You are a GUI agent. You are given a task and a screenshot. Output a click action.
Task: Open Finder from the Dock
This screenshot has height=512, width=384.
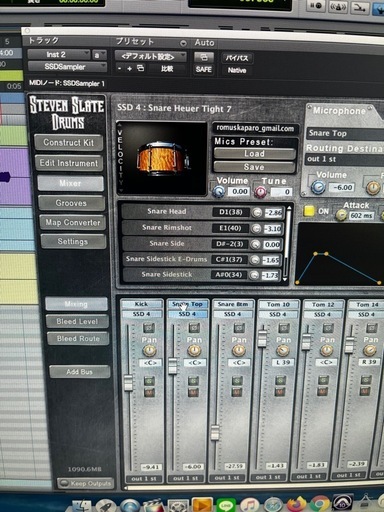81,506
